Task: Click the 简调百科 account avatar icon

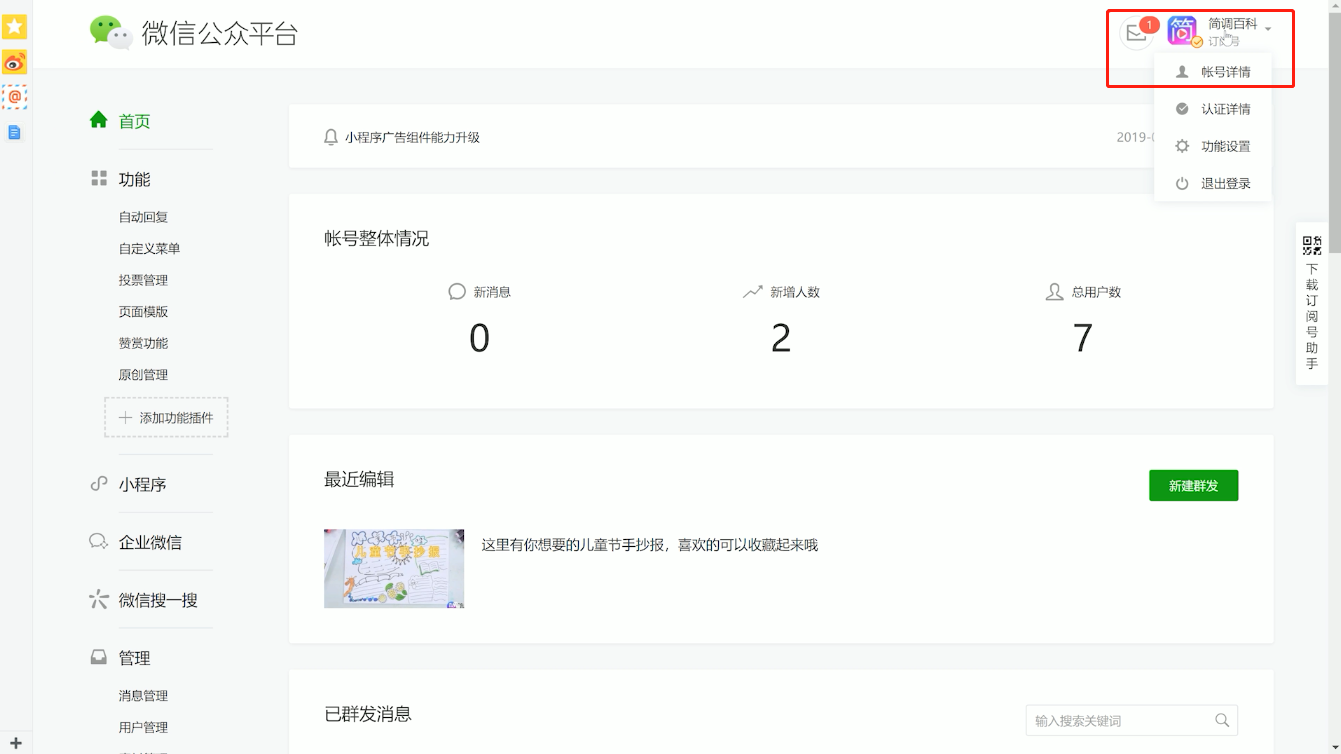Action: coord(1182,31)
